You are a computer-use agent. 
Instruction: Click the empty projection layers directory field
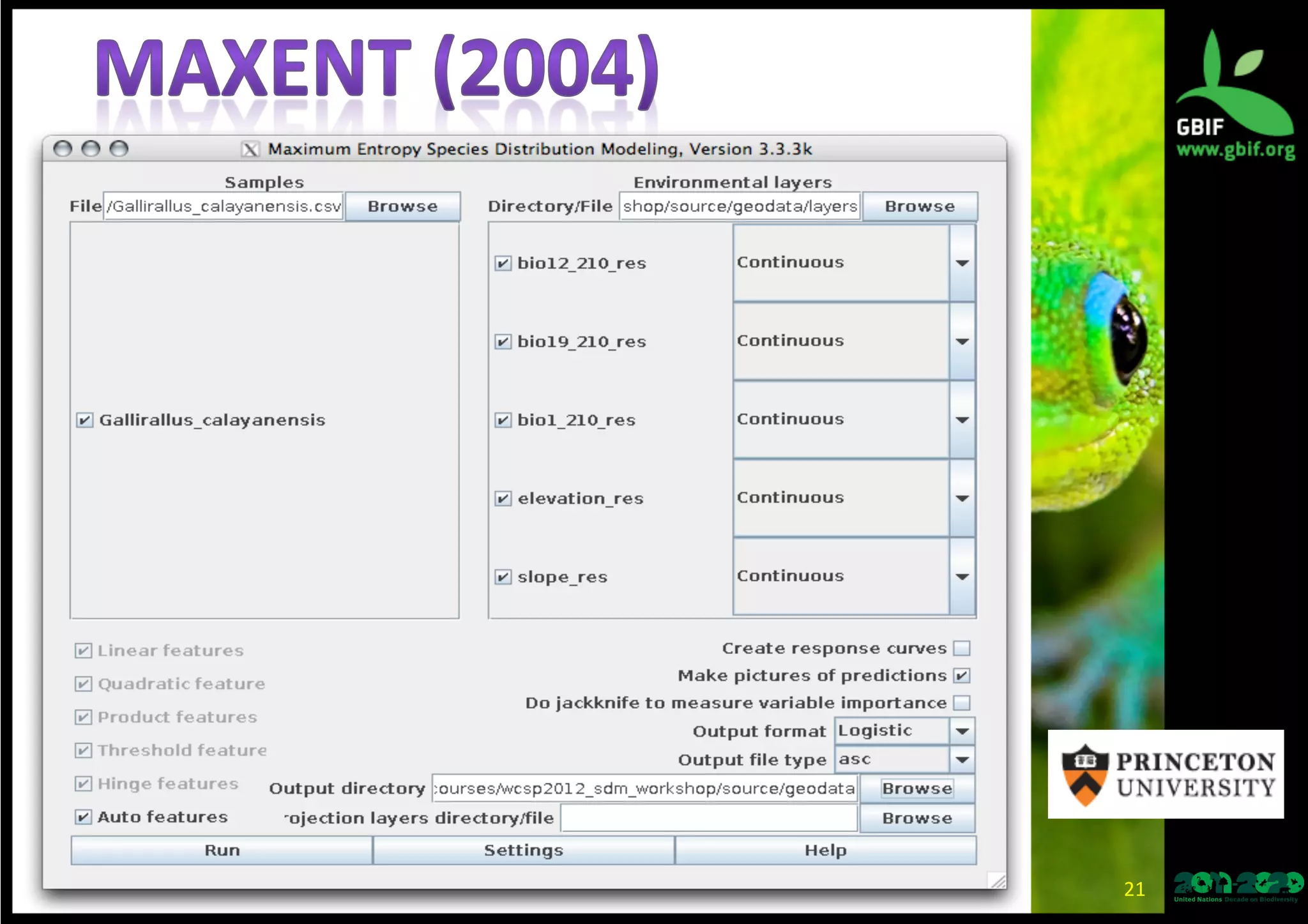(x=709, y=818)
